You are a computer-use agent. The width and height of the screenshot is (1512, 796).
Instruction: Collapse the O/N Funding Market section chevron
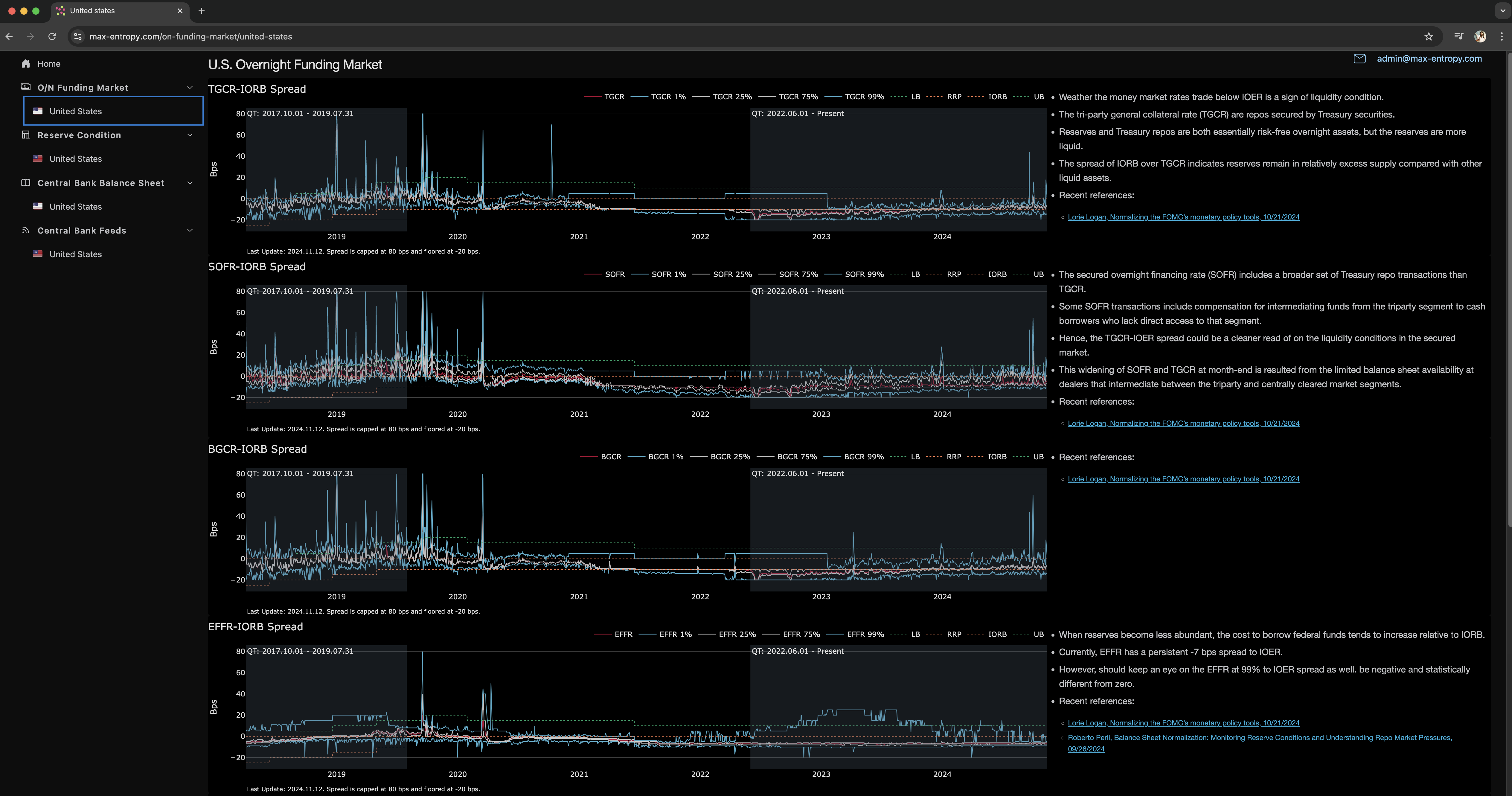[190, 88]
